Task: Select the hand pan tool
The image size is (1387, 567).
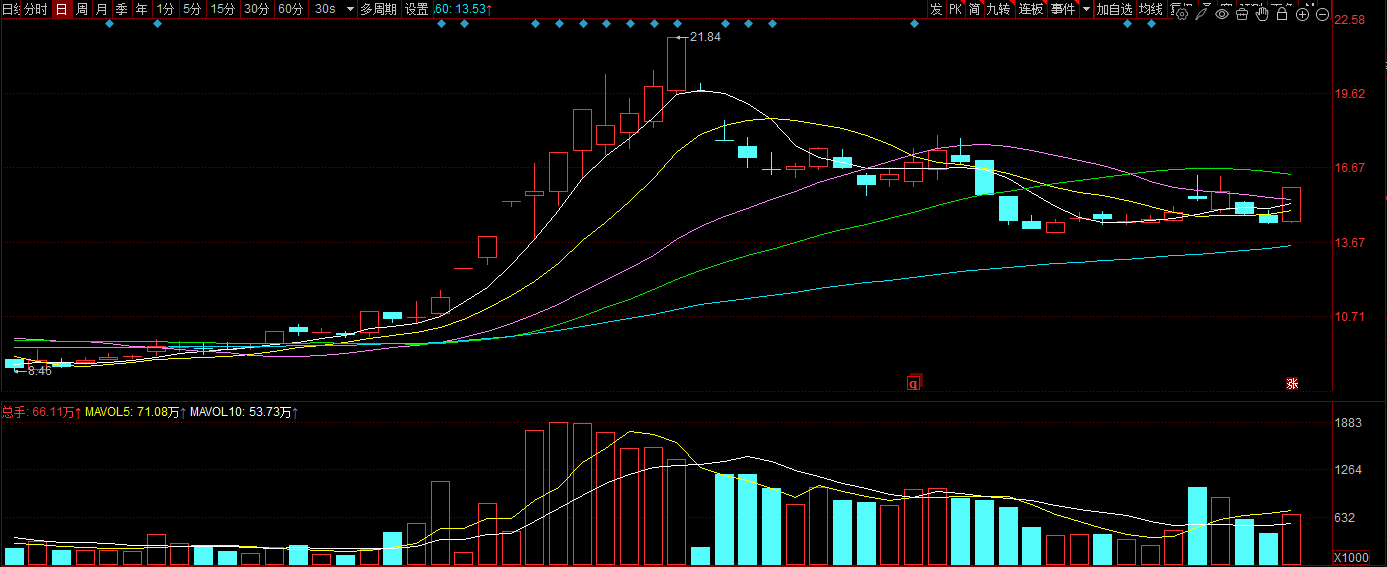Action: click(x=1262, y=13)
